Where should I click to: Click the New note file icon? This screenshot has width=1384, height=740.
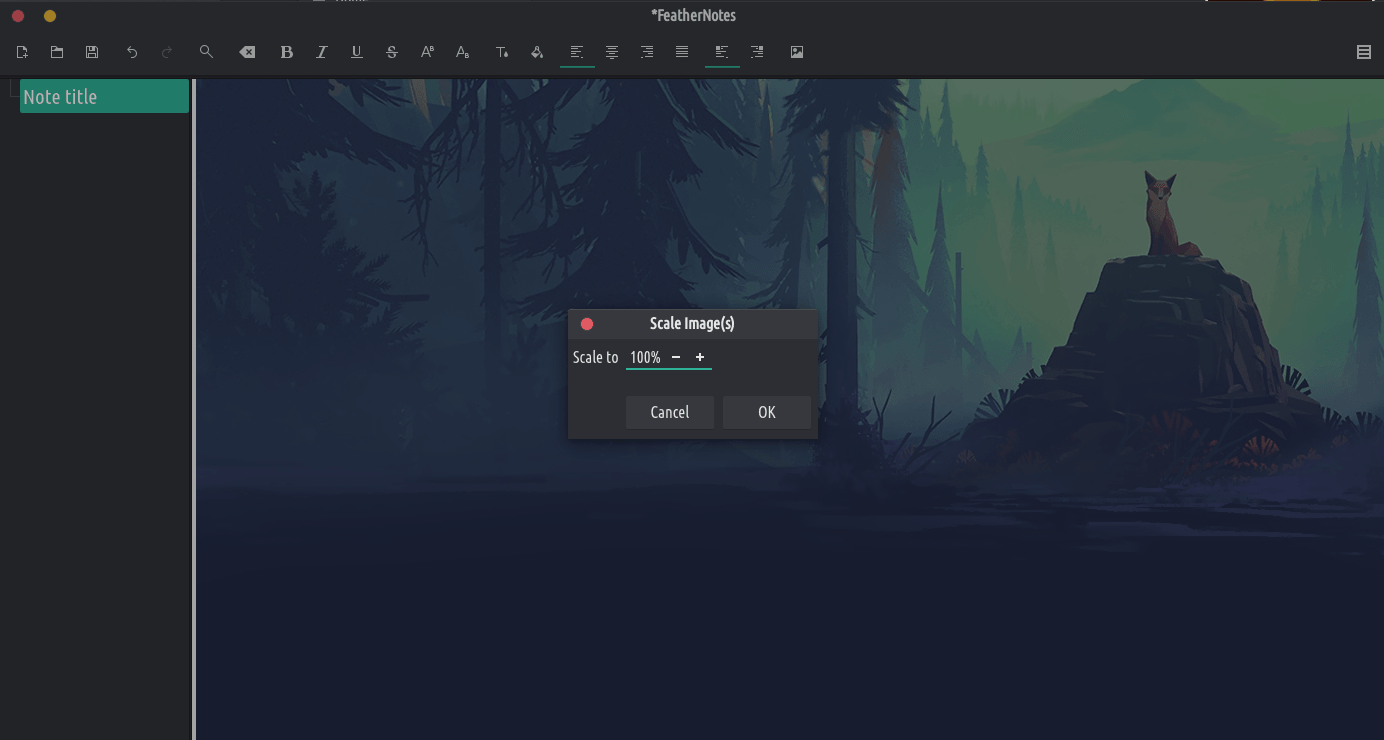(x=22, y=52)
